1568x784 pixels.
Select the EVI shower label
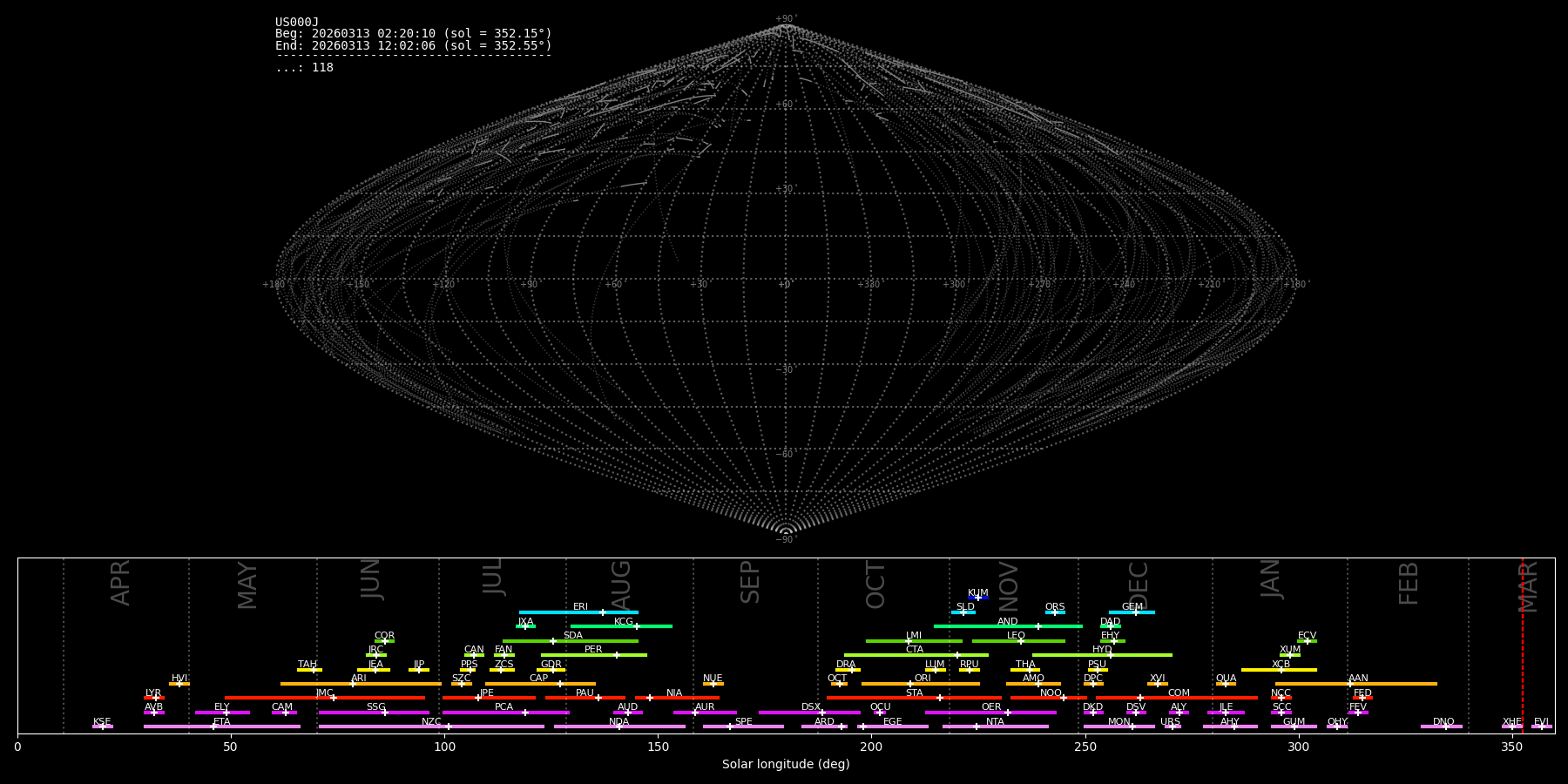point(1541,722)
